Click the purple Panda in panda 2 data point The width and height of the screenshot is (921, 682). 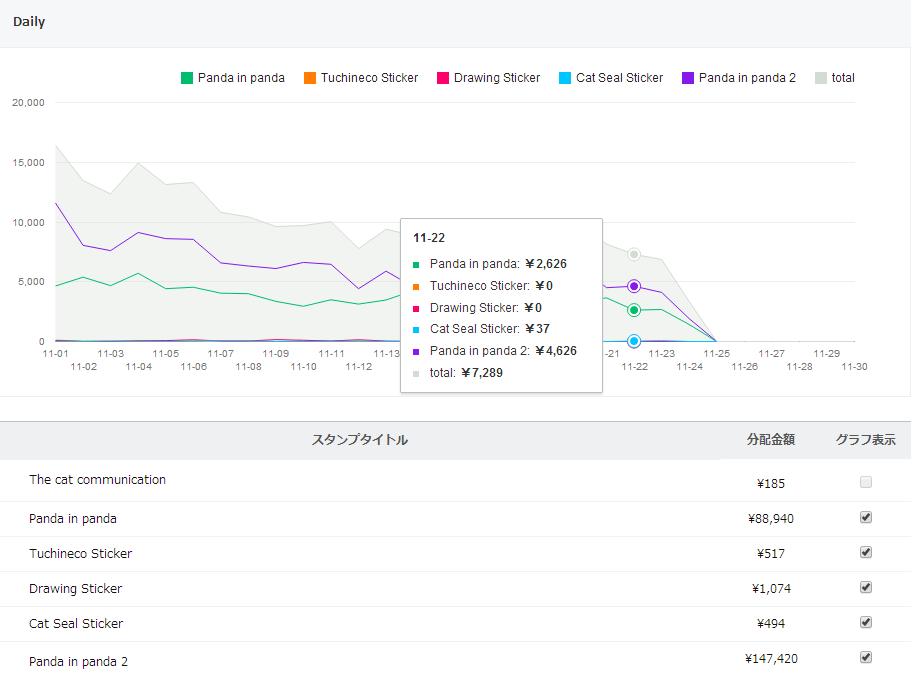(634, 287)
